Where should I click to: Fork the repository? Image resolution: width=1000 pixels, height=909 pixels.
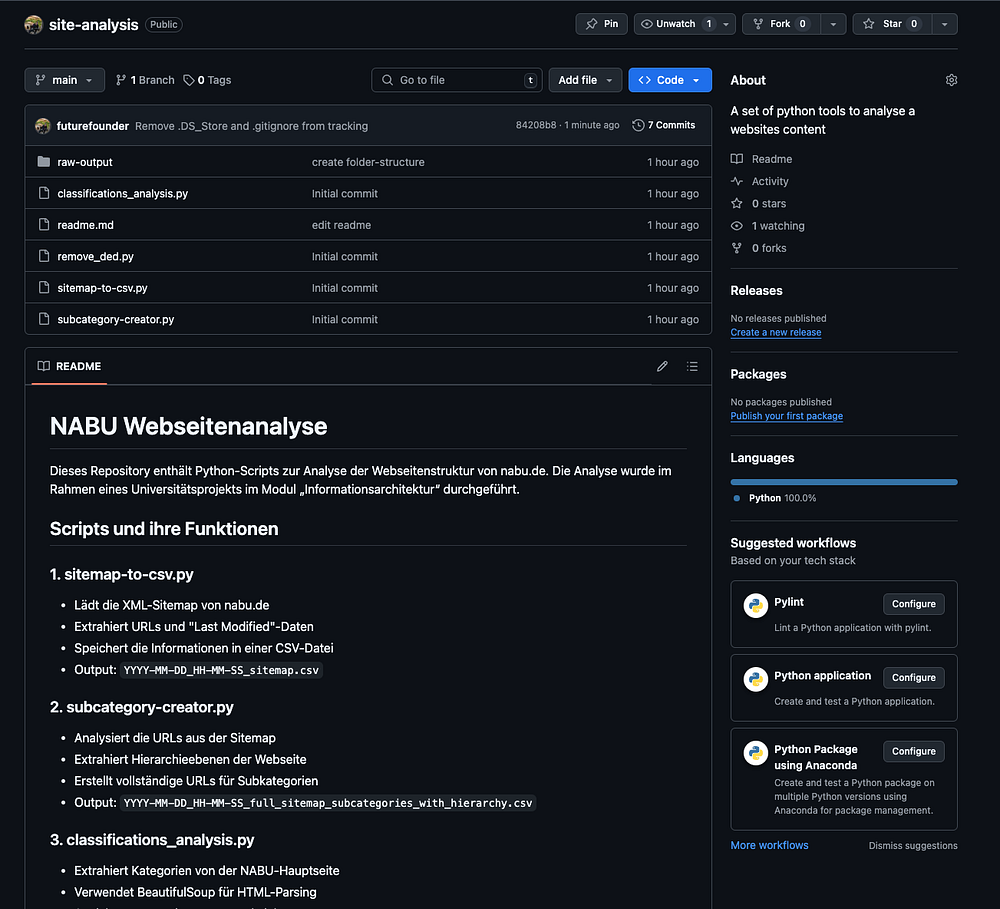point(781,24)
